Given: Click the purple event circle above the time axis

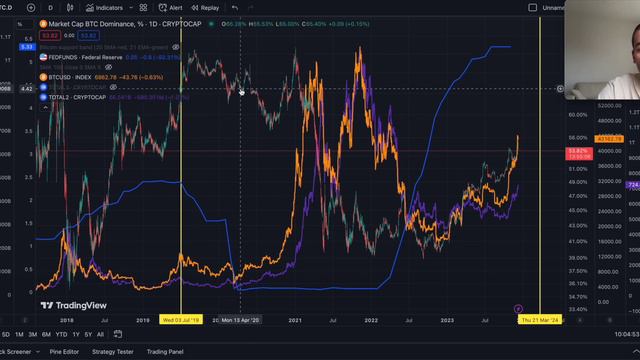Looking at the screenshot, I should pyautogui.click(x=518, y=309).
